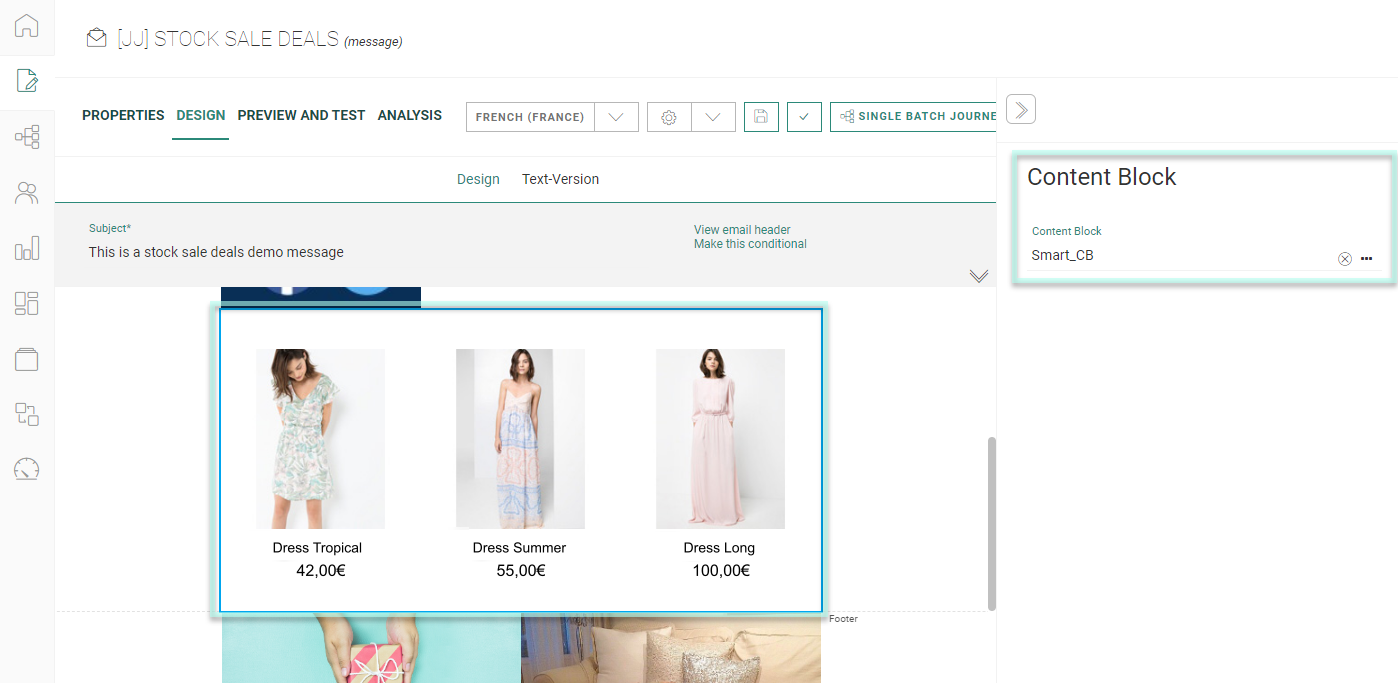Click the validate checkmark button
1398x683 pixels.
(x=804, y=117)
